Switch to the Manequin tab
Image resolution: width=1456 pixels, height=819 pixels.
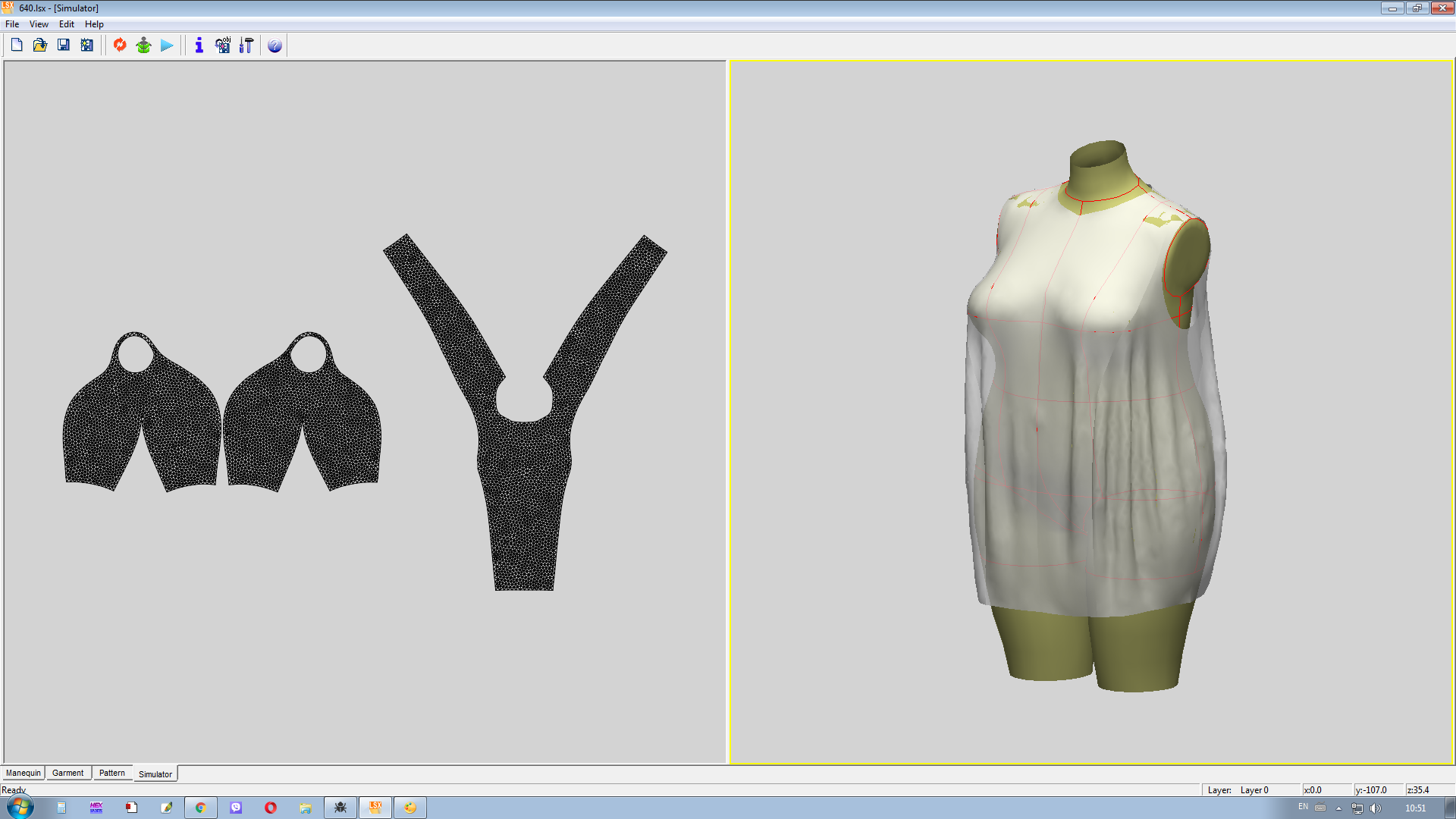tap(24, 773)
